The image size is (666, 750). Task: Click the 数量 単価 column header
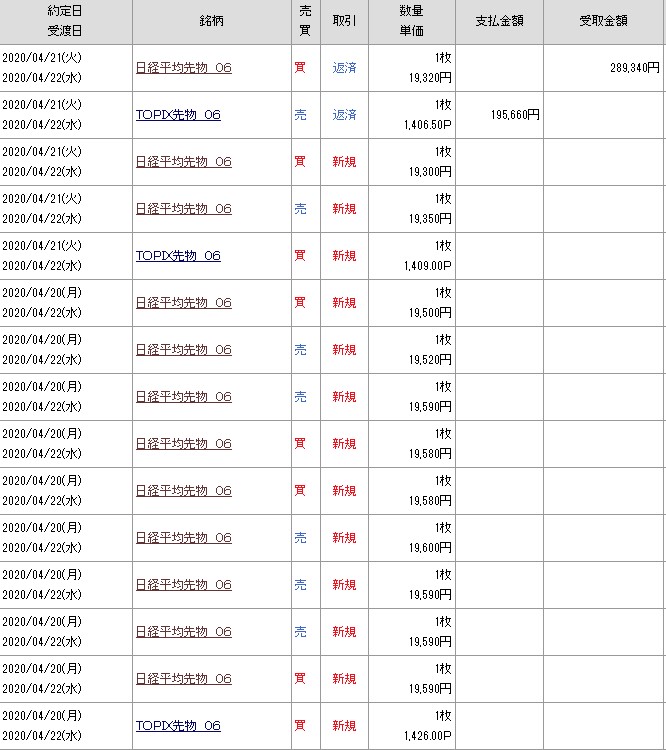[412, 22]
